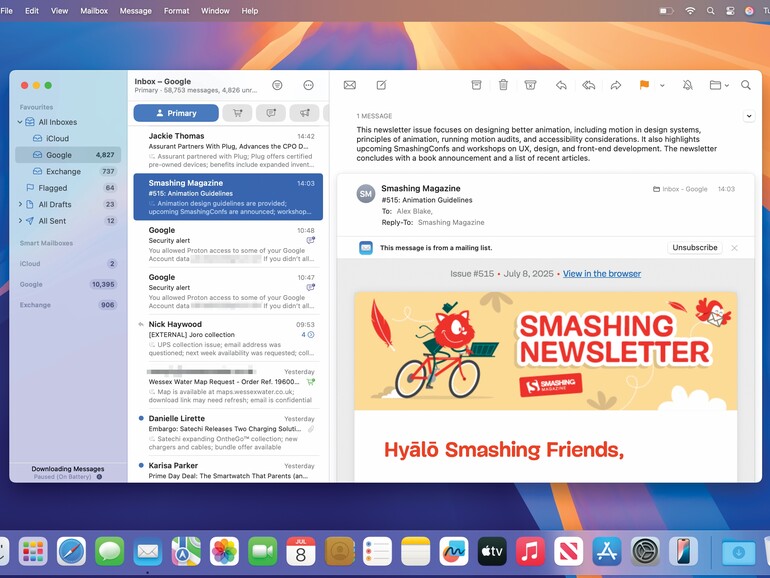The image size is (770, 578).
Task: Forward the message
Action: pyautogui.click(x=616, y=85)
